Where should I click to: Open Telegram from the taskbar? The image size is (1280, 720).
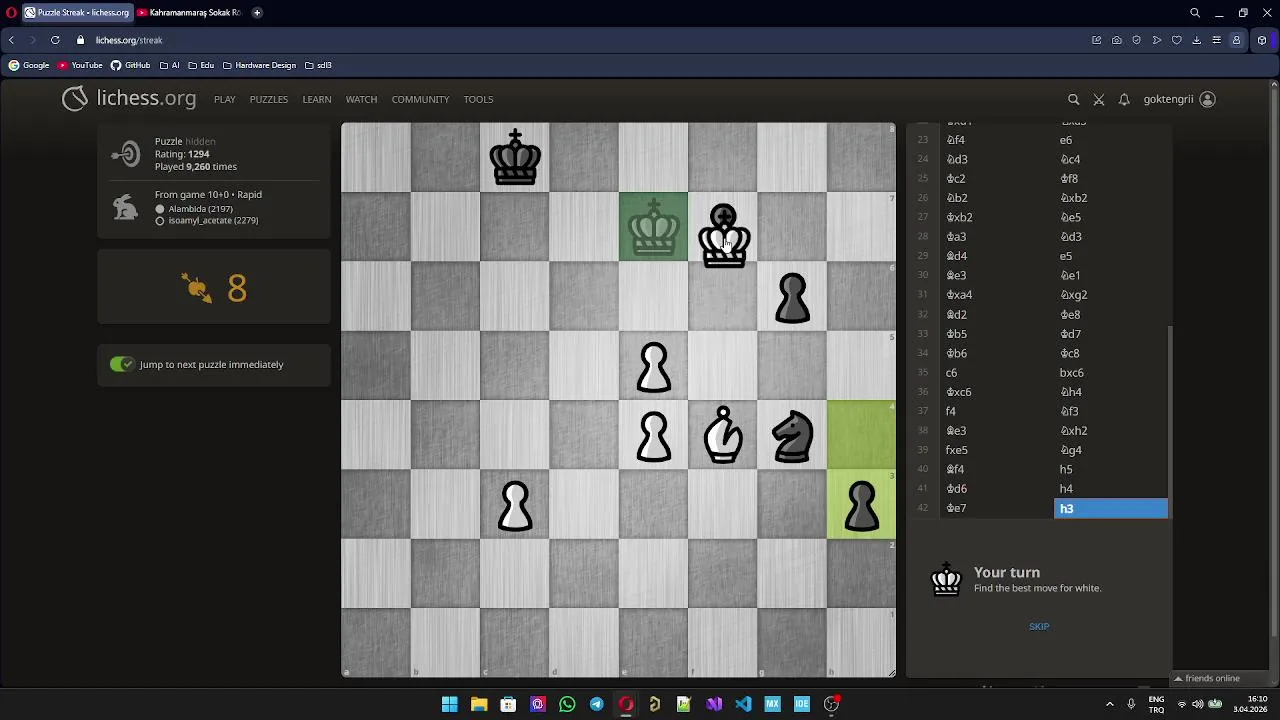click(x=597, y=704)
